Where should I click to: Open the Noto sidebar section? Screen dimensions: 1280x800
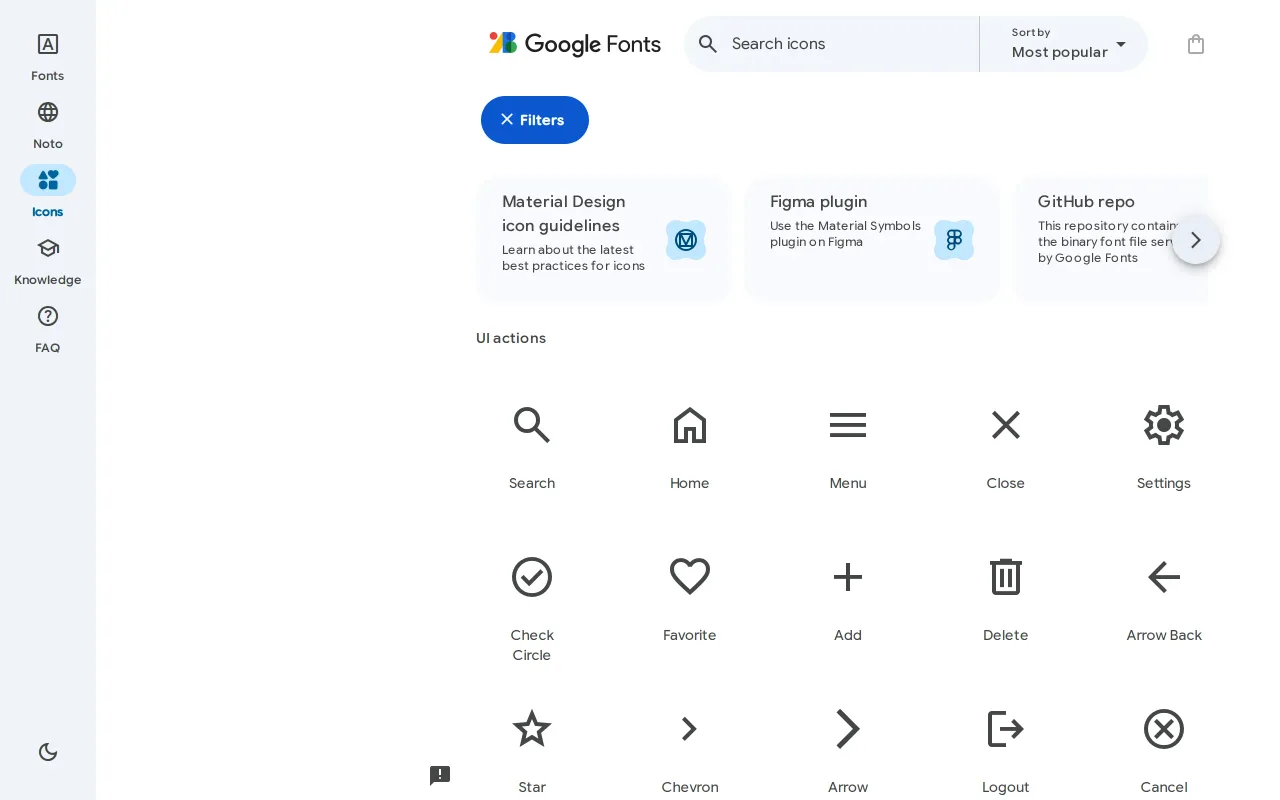(x=48, y=126)
